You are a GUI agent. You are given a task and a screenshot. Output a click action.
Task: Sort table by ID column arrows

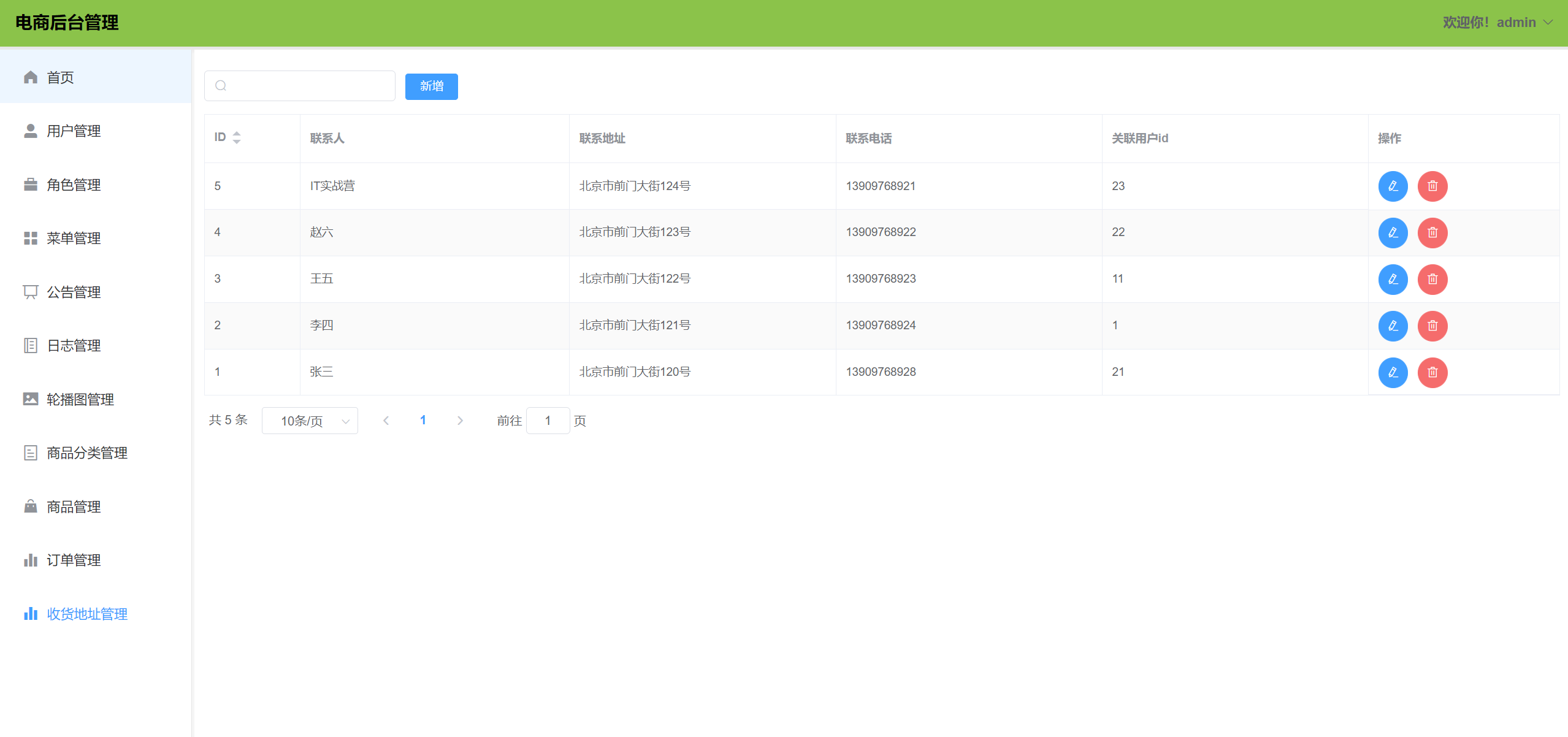point(237,137)
